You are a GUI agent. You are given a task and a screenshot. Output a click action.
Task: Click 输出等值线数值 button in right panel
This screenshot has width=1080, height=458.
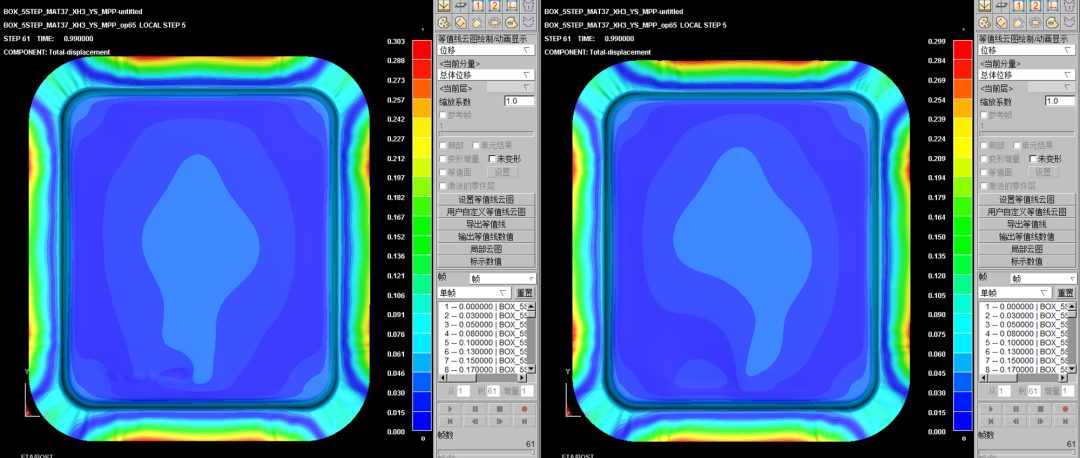pos(1026,236)
